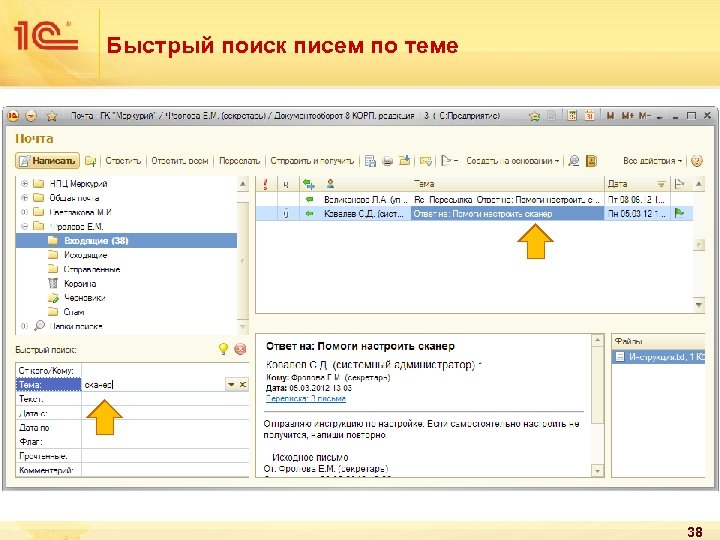
Task: Open the Корзина trash folder
Action: tap(80, 283)
